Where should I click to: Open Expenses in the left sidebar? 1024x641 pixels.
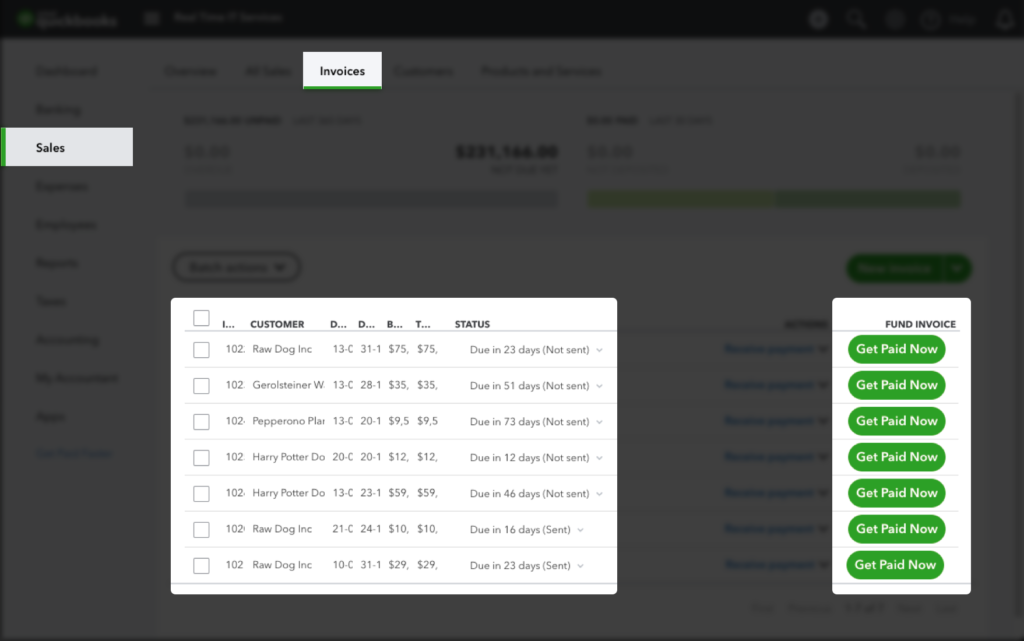click(61, 186)
